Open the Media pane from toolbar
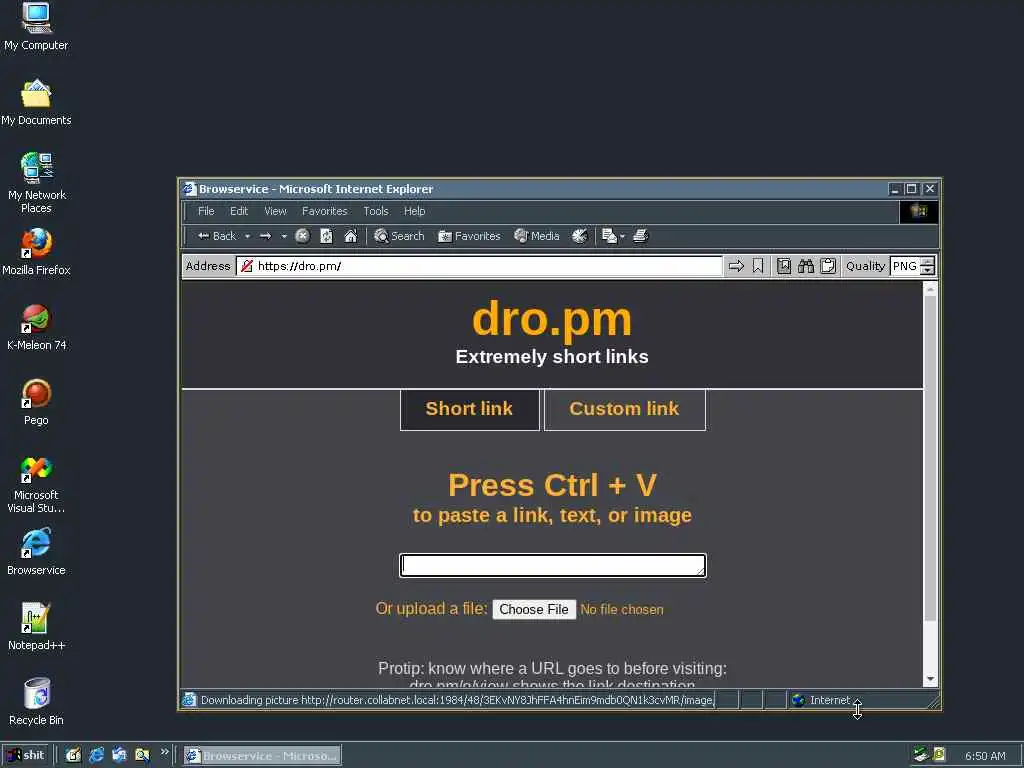Screen dimensions: 1024x768 [537, 236]
